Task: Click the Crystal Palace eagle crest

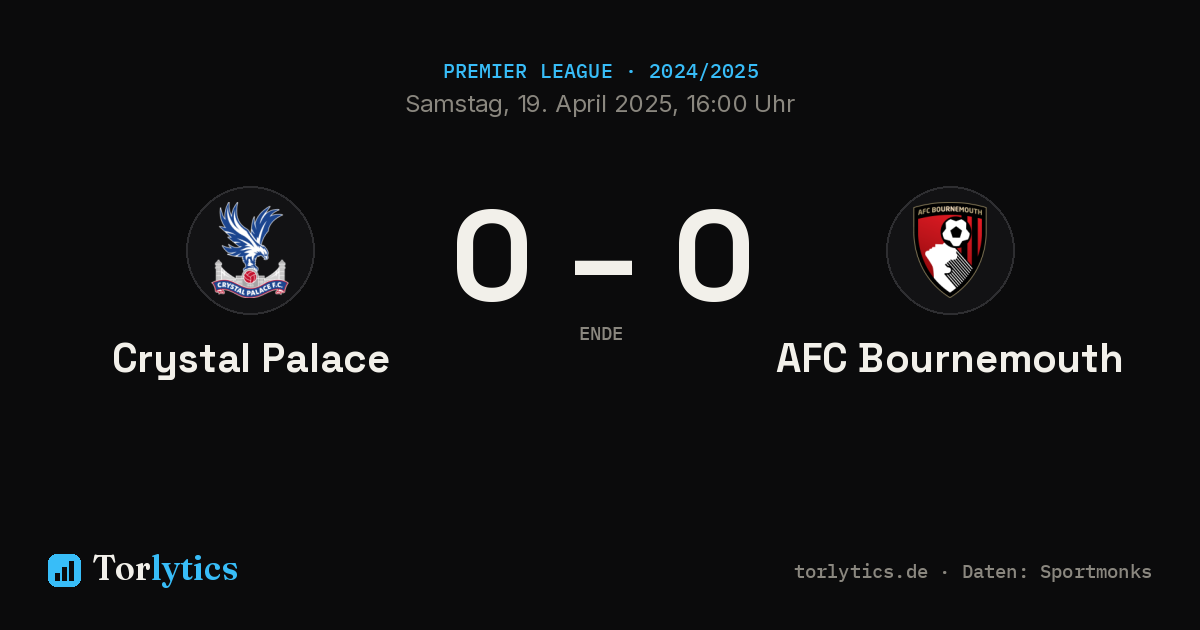Action: coord(250,250)
